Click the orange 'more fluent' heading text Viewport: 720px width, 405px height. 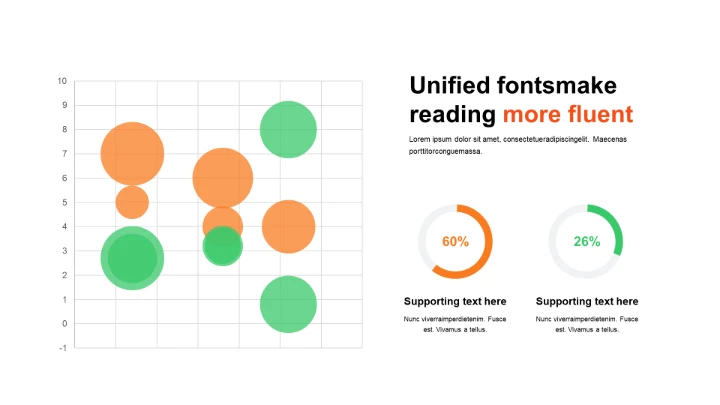[567, 113]
